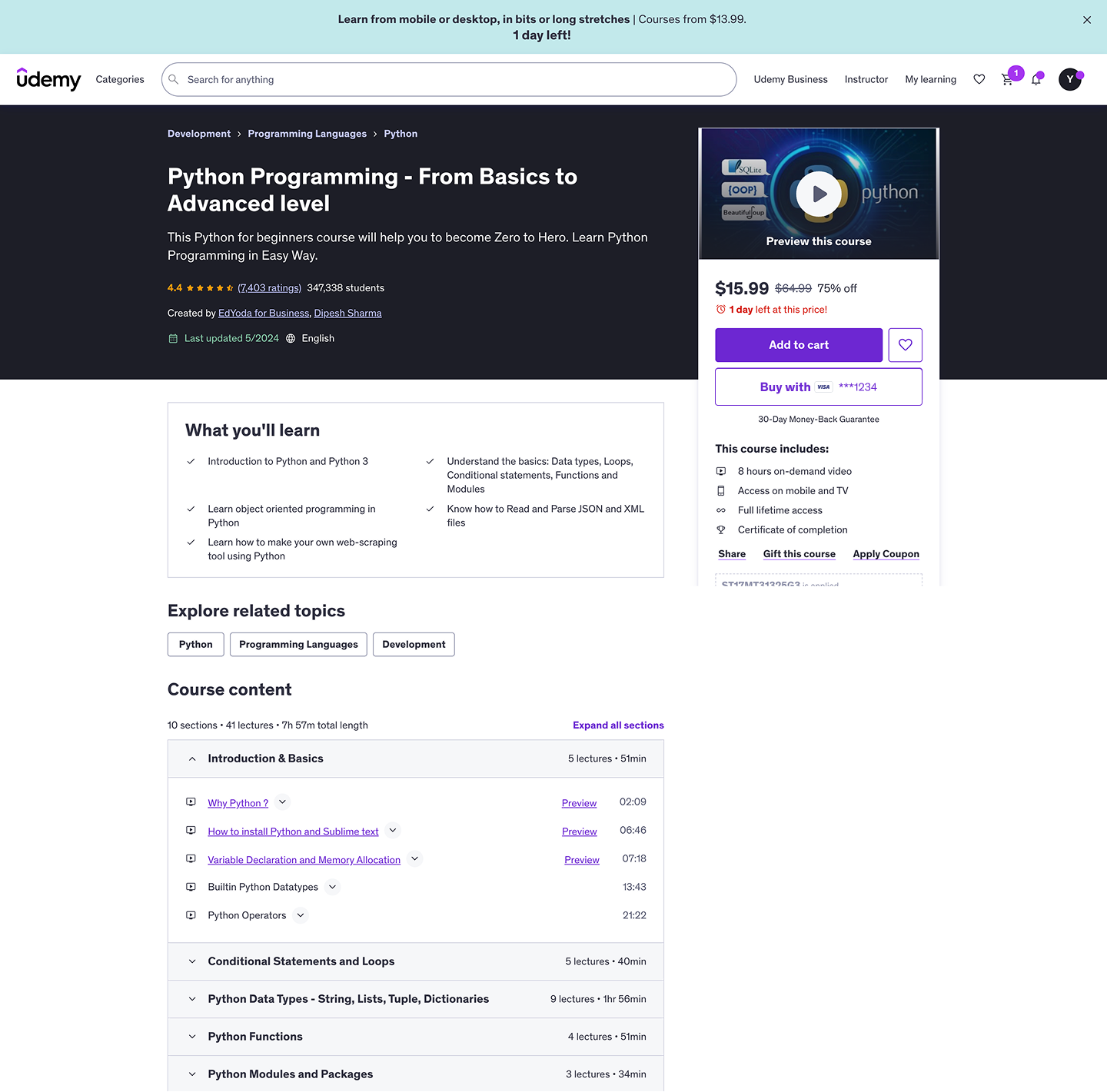1107x1092 pixels.
Task: Click the last updated badge icon
Action: pos(173,338)
